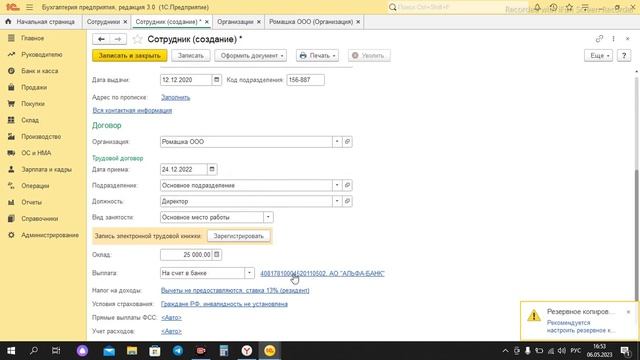Viewport: 640px width, 360px height.
Task: Expand the Должность dropdown arrow
Action: [337, 201]
